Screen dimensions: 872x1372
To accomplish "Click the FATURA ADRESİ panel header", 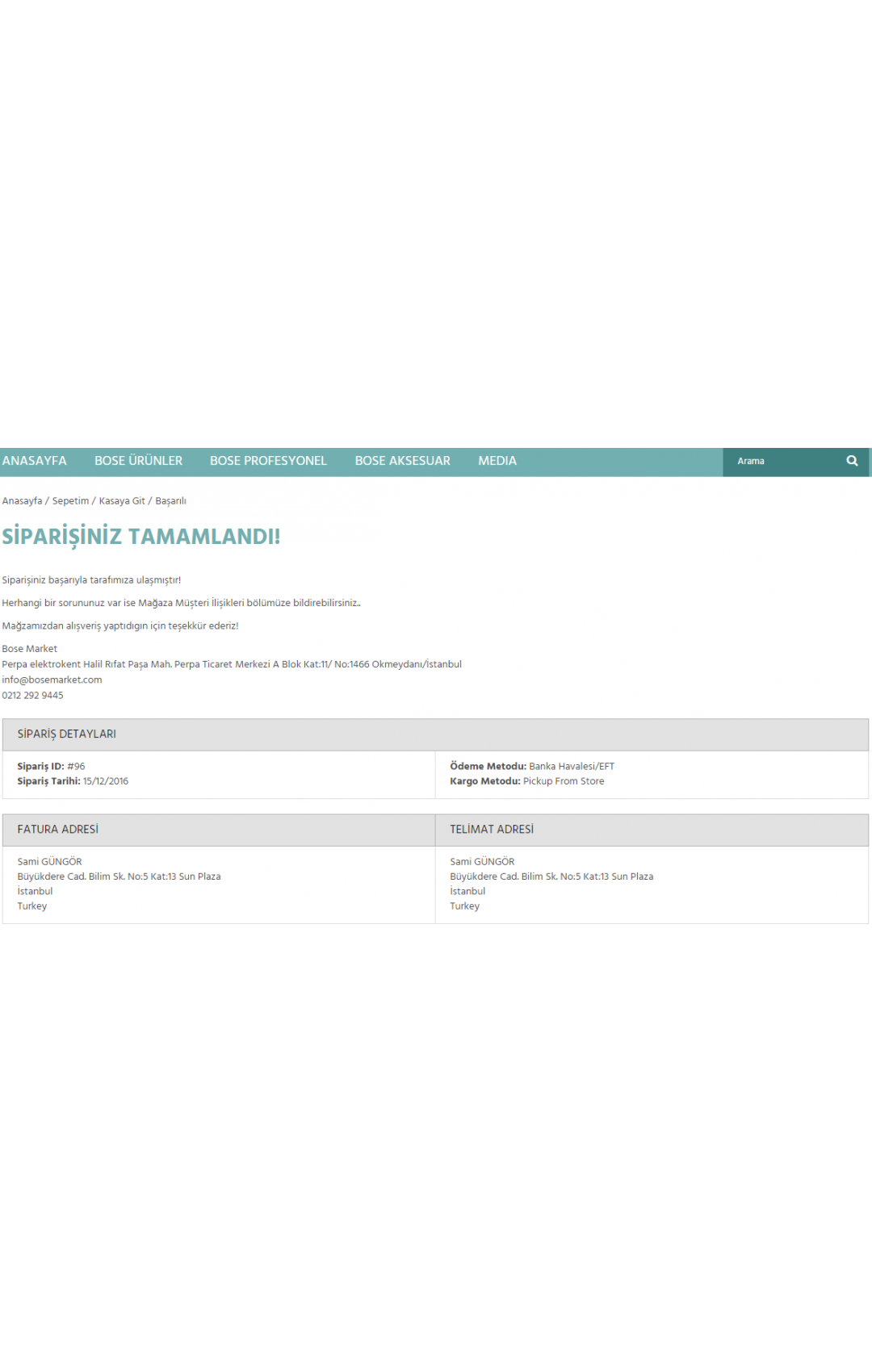I will tap(58, 829).
